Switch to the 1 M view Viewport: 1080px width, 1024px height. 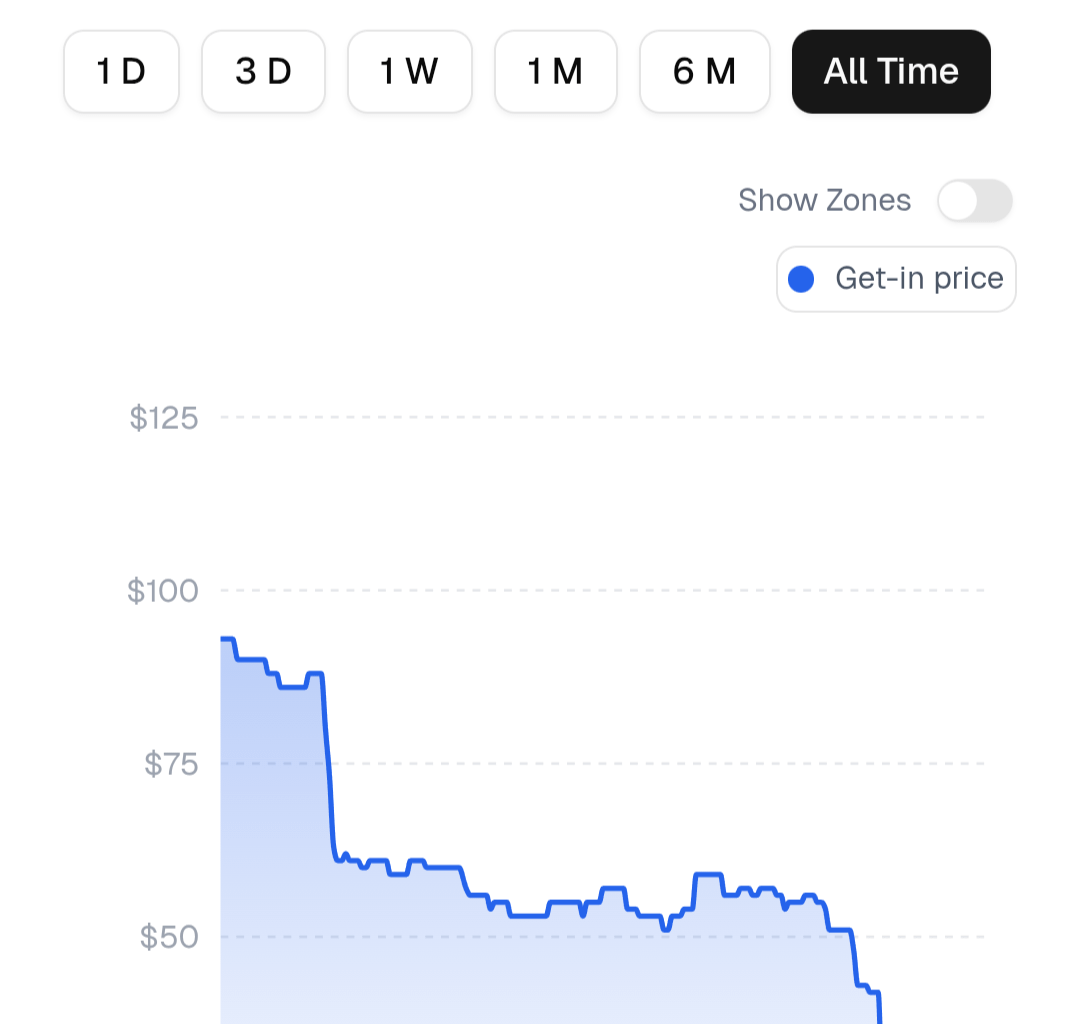pyautogui.click(x=556, y=71)
